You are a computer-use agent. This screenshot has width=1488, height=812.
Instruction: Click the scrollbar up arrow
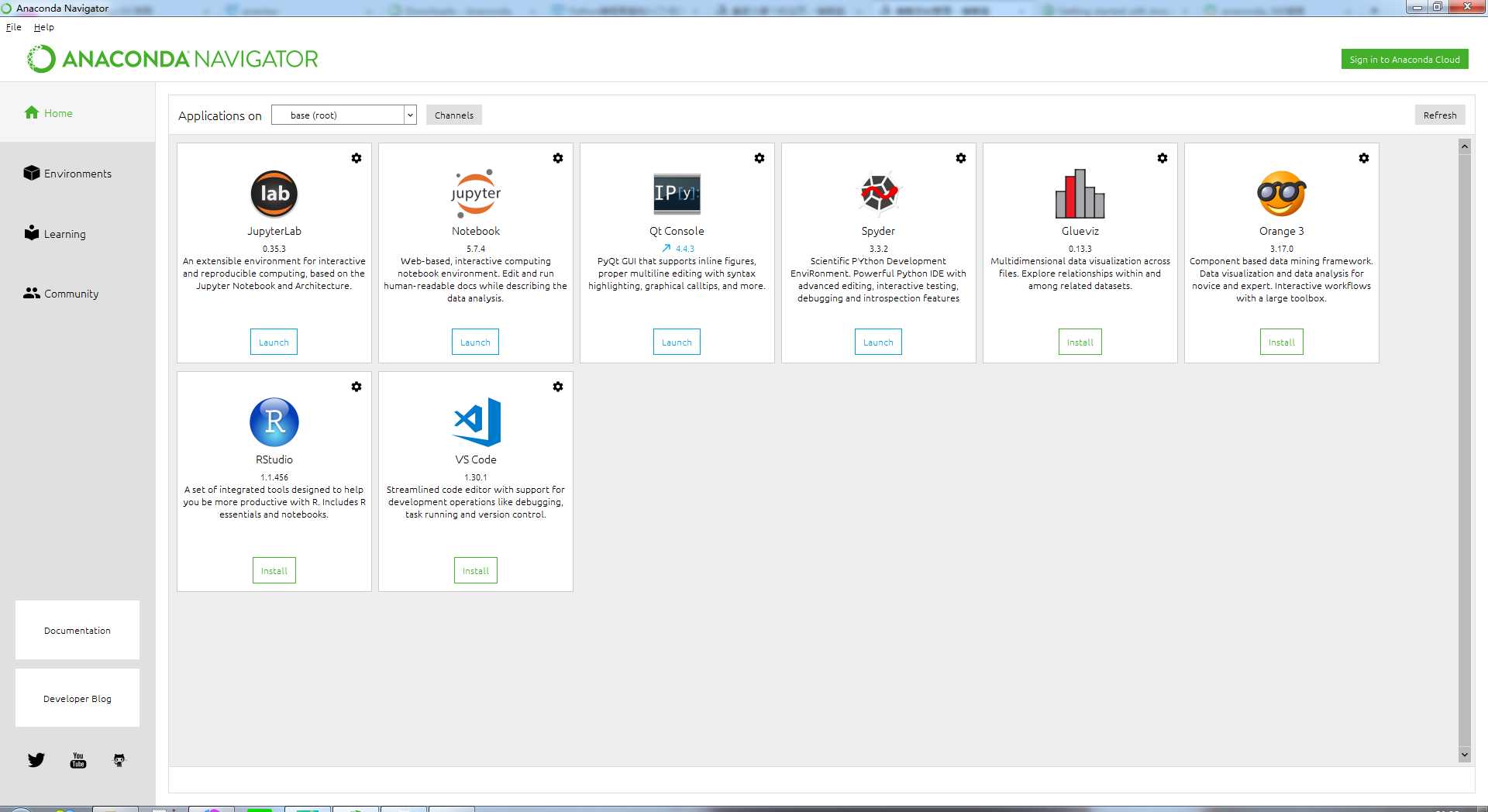click(x=1464, y=146)
